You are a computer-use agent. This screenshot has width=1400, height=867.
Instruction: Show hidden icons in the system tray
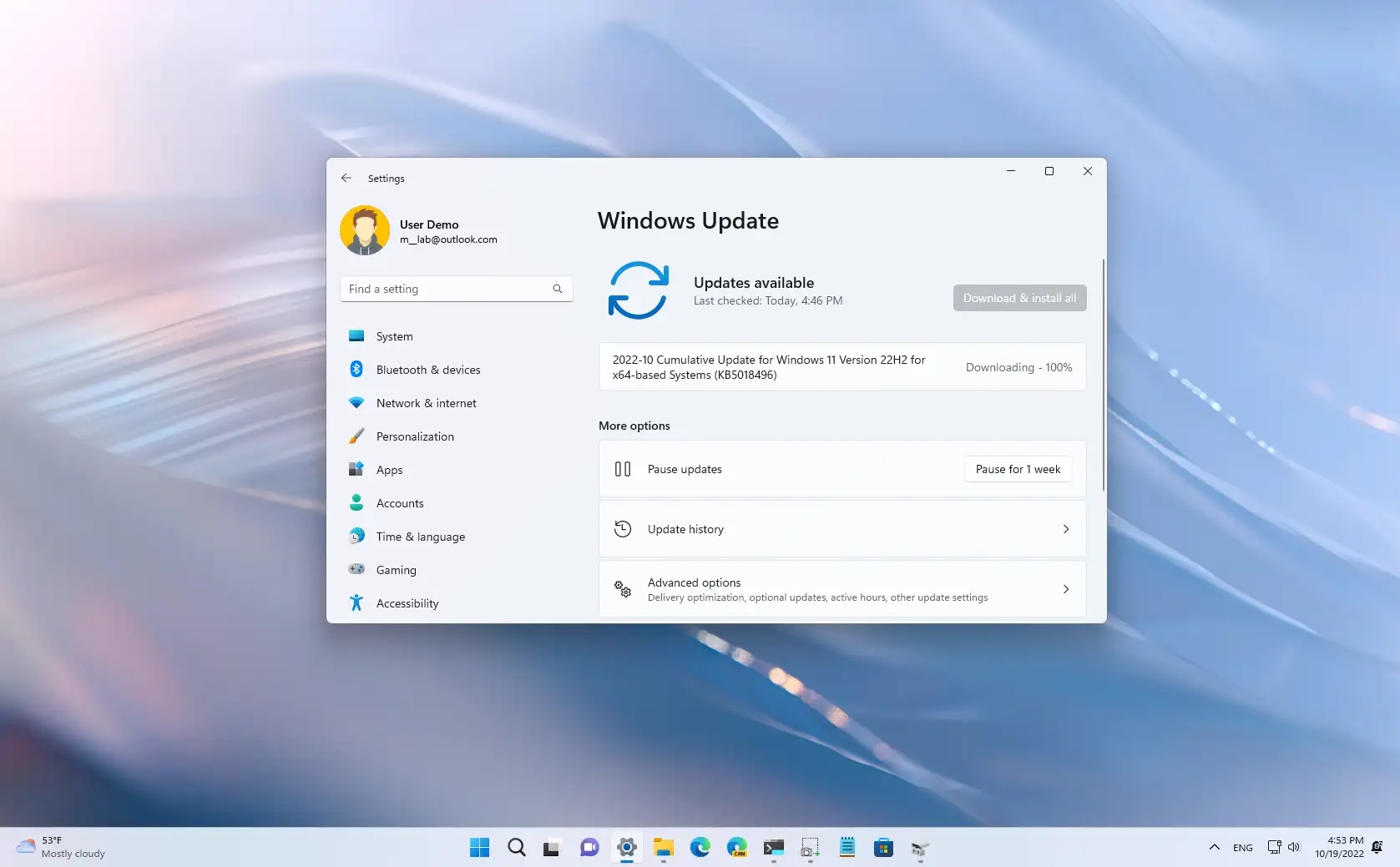pyautogui.click(x=1215, y=847)
